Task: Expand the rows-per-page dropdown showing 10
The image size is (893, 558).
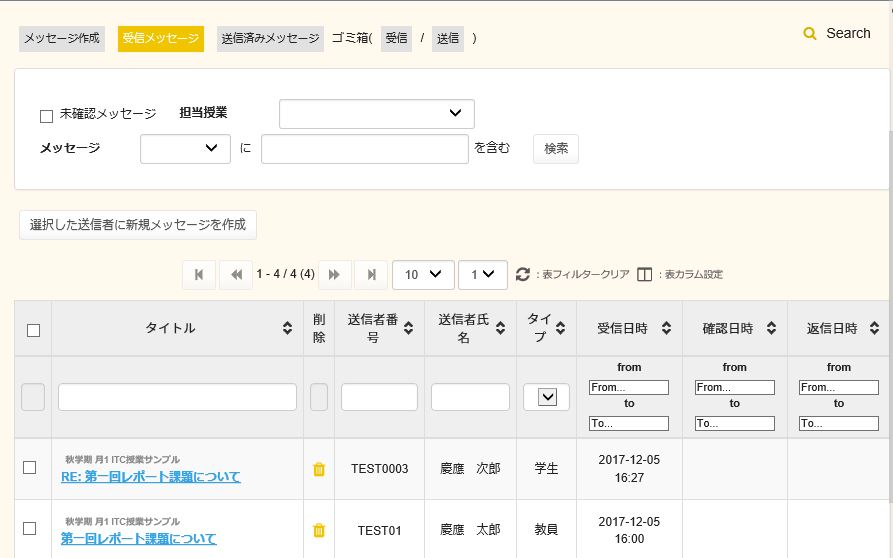Action: tap(422, 275)
